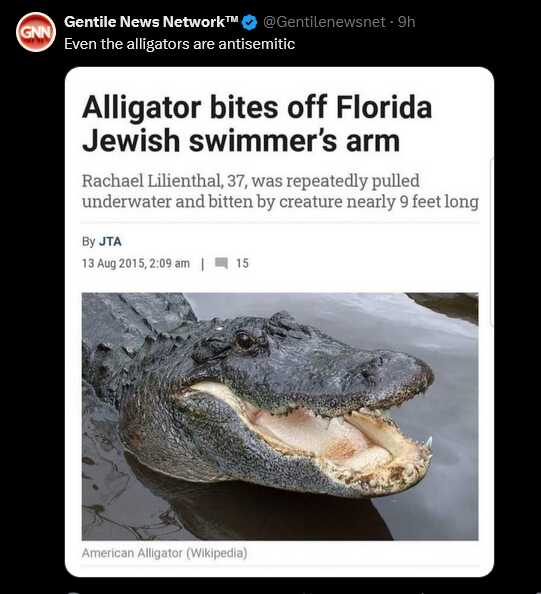Open the headline 'Alligator bites off Florida'
Image resolution: width=541 pixels, height=594 pixels.
[257, 108]
